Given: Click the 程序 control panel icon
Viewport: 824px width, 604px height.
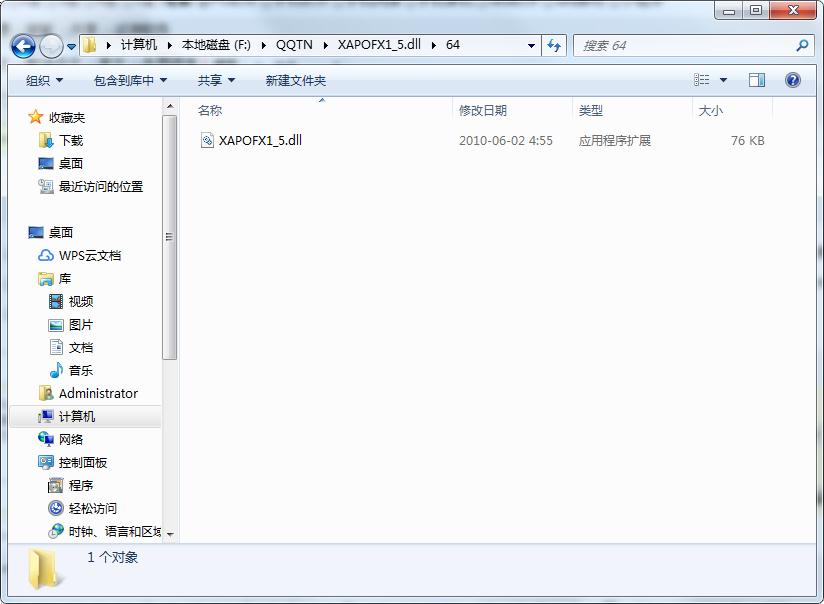Looking at the screenshot, I should pos(56,486).
